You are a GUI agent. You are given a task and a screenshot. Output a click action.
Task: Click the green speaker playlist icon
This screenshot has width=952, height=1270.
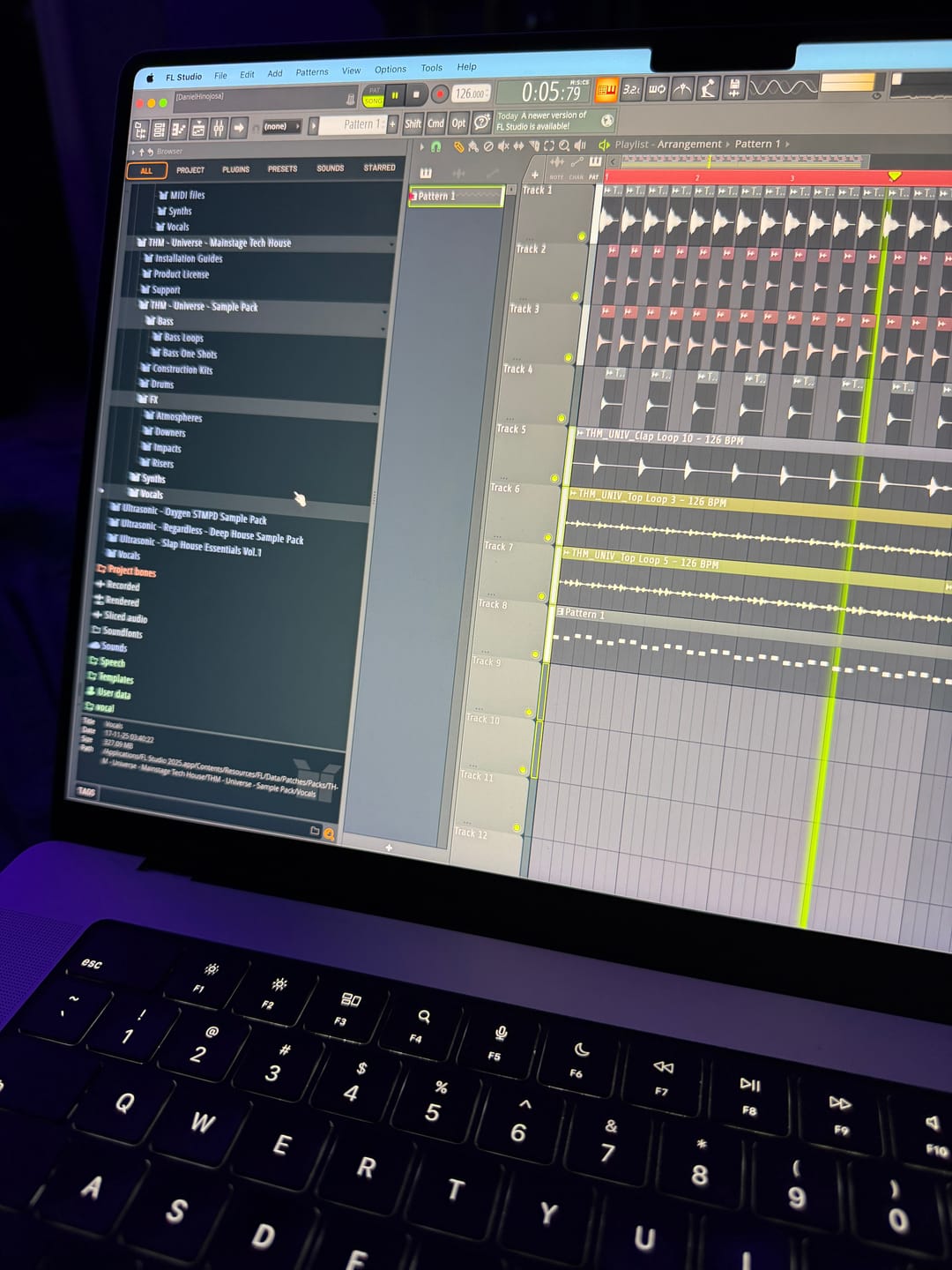pos(604,146)
